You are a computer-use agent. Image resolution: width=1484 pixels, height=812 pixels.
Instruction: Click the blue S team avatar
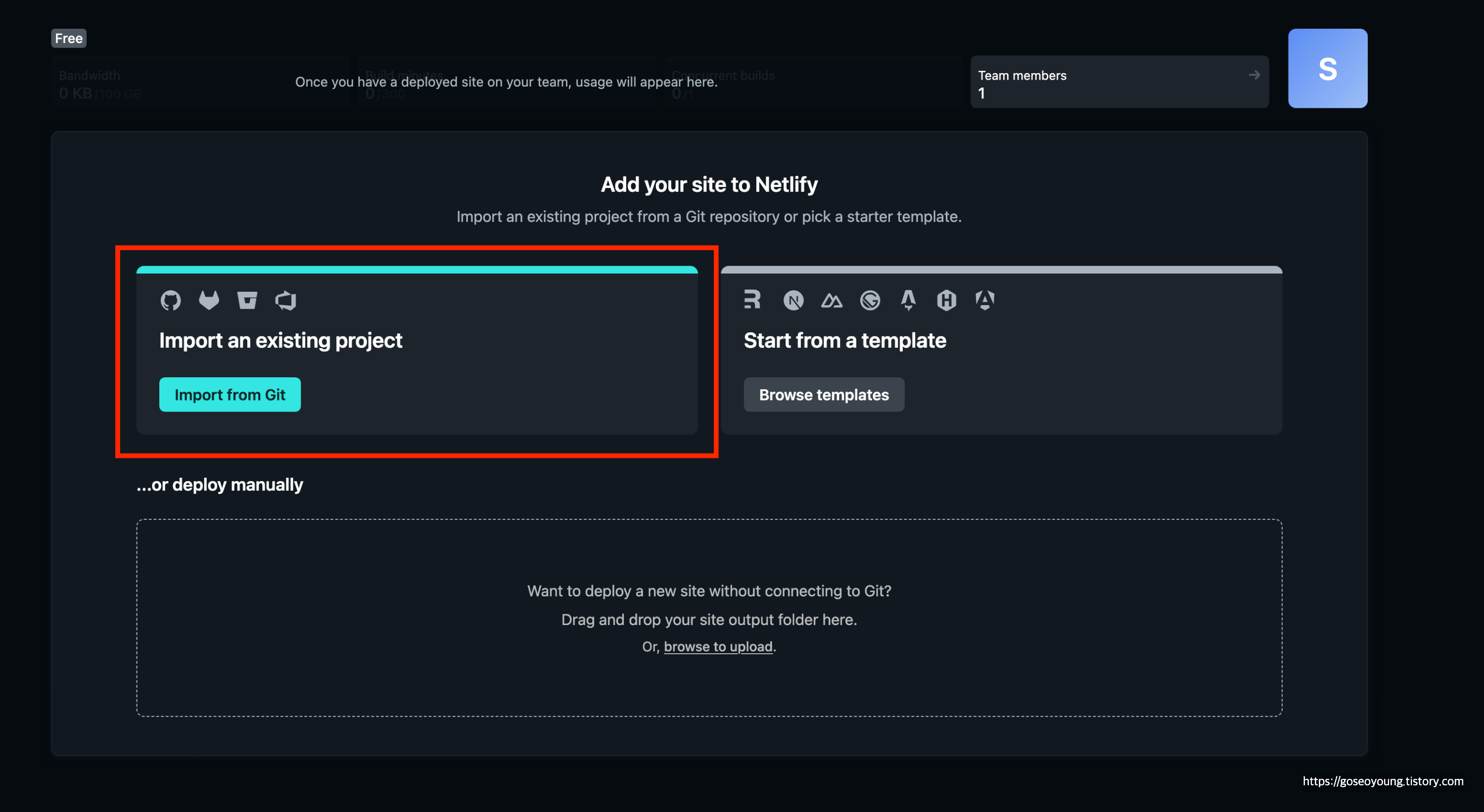[x=1327, y=69]
